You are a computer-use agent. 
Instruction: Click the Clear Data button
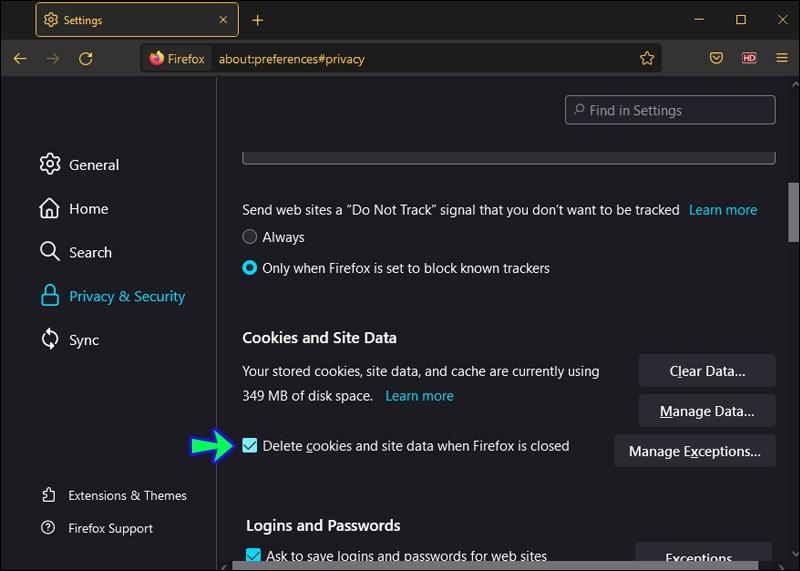click(x=707, y=371)
